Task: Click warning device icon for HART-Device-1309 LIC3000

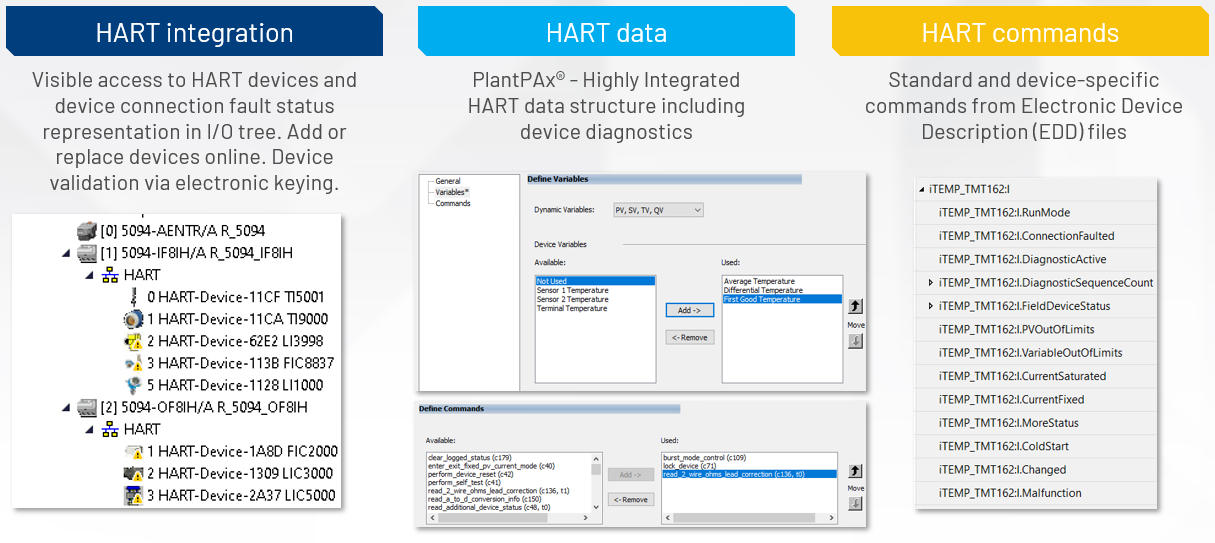Action: 133,473
